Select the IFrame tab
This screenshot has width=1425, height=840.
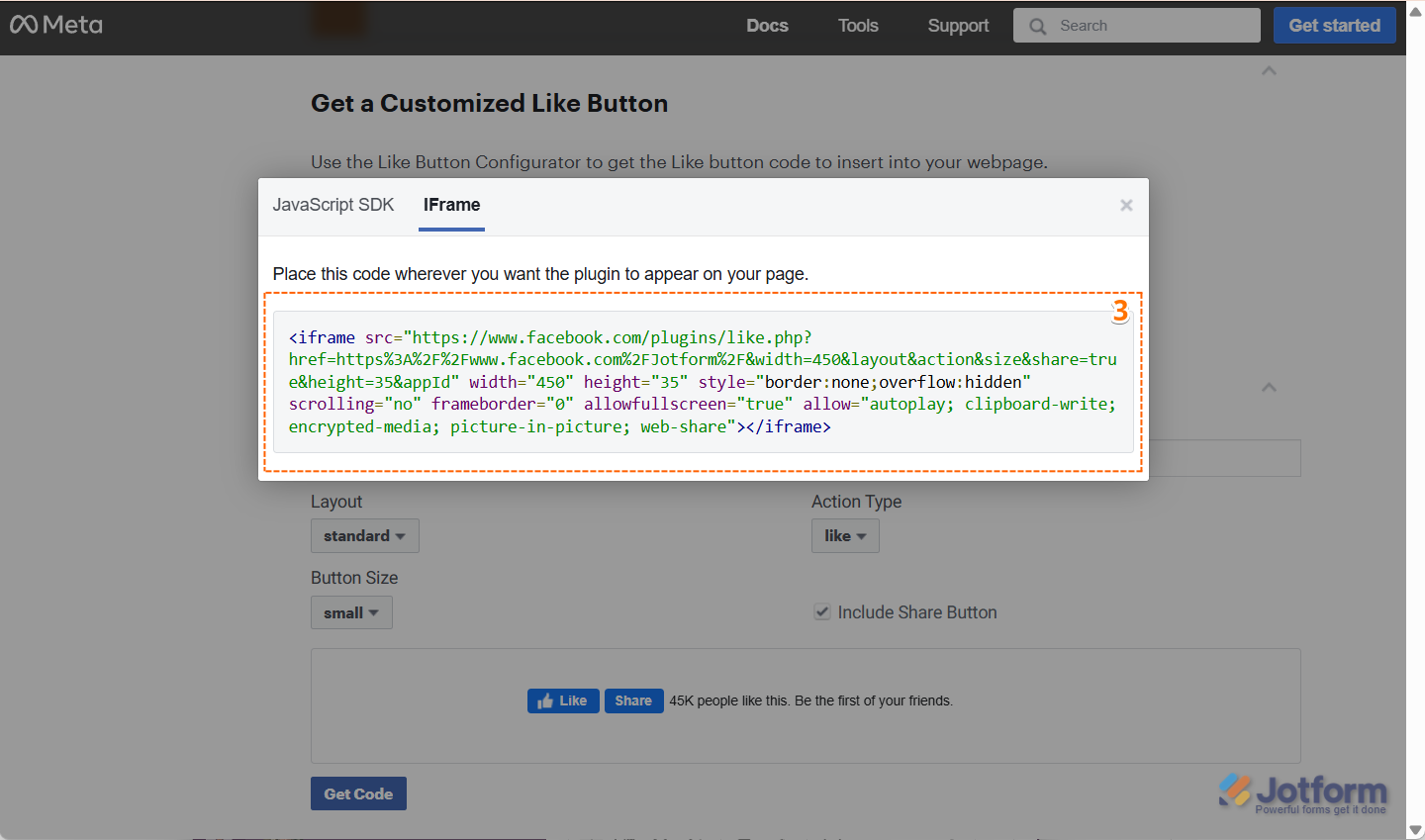tap(451, 205)
